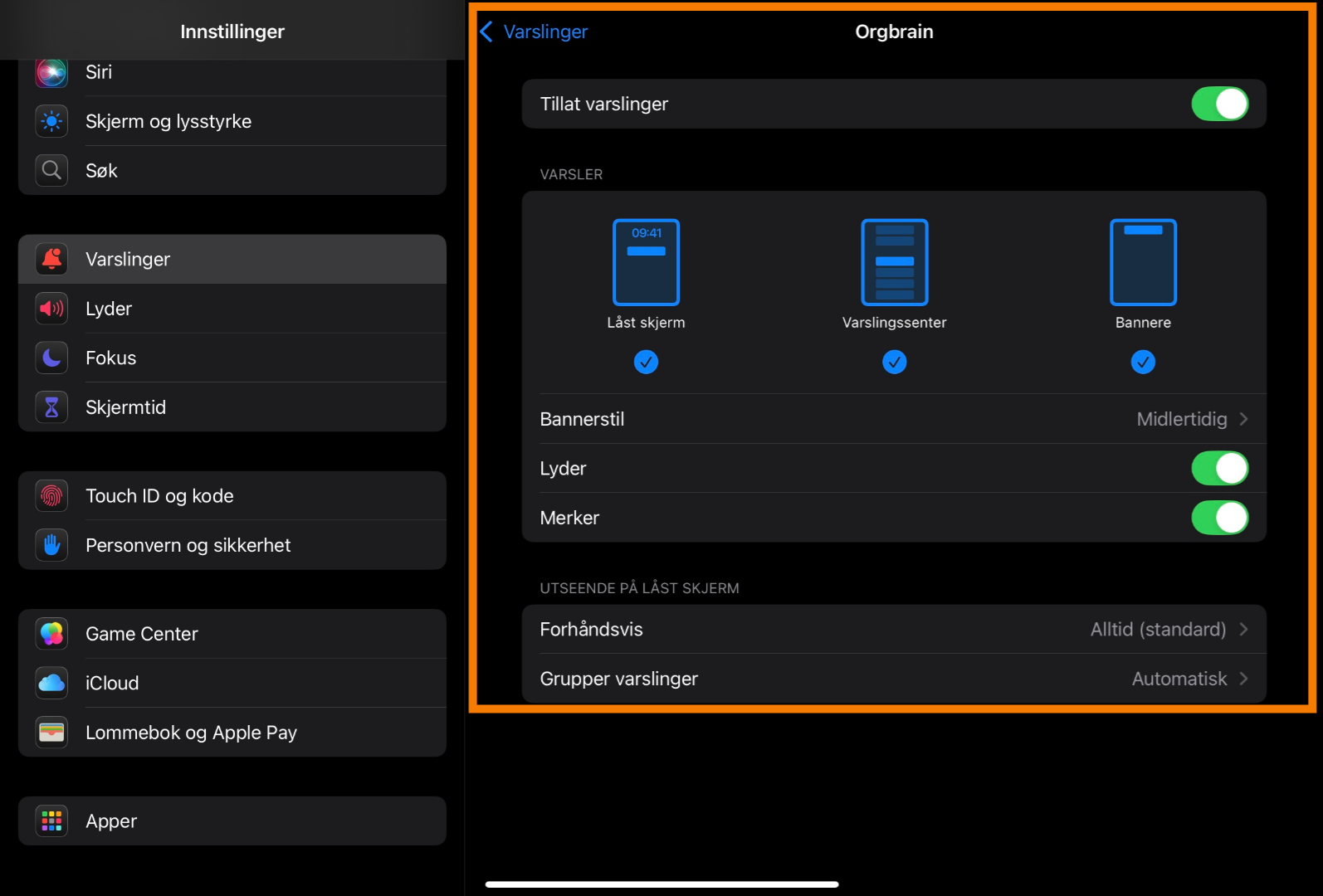
Task: Tap the Søk magnifying glass icon
Action: tap(51, 171)
